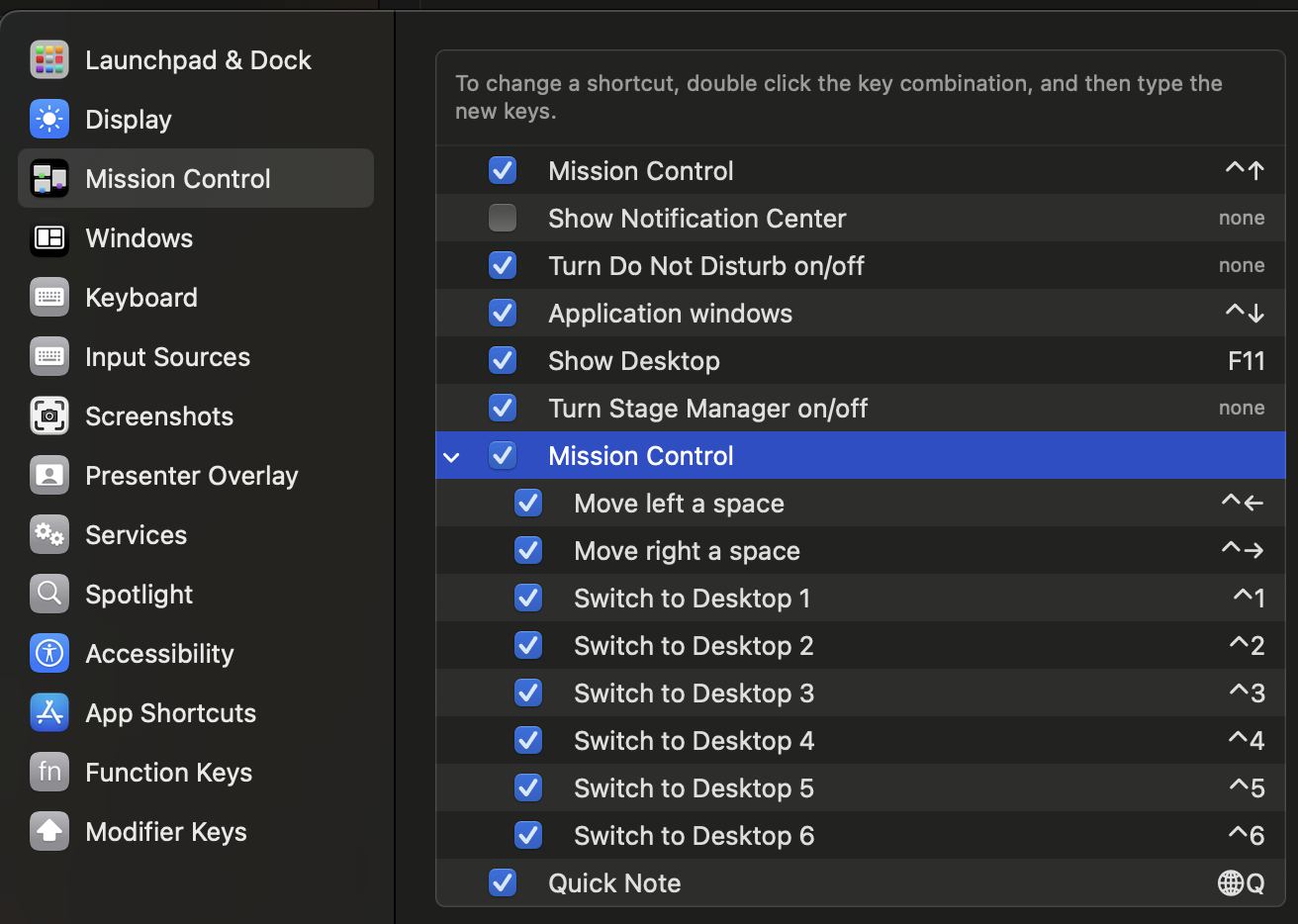Screen dimensions: 1298x924
Task: Click the Globe-Q shortcut for Quick Note
Action: [1242, 882]
